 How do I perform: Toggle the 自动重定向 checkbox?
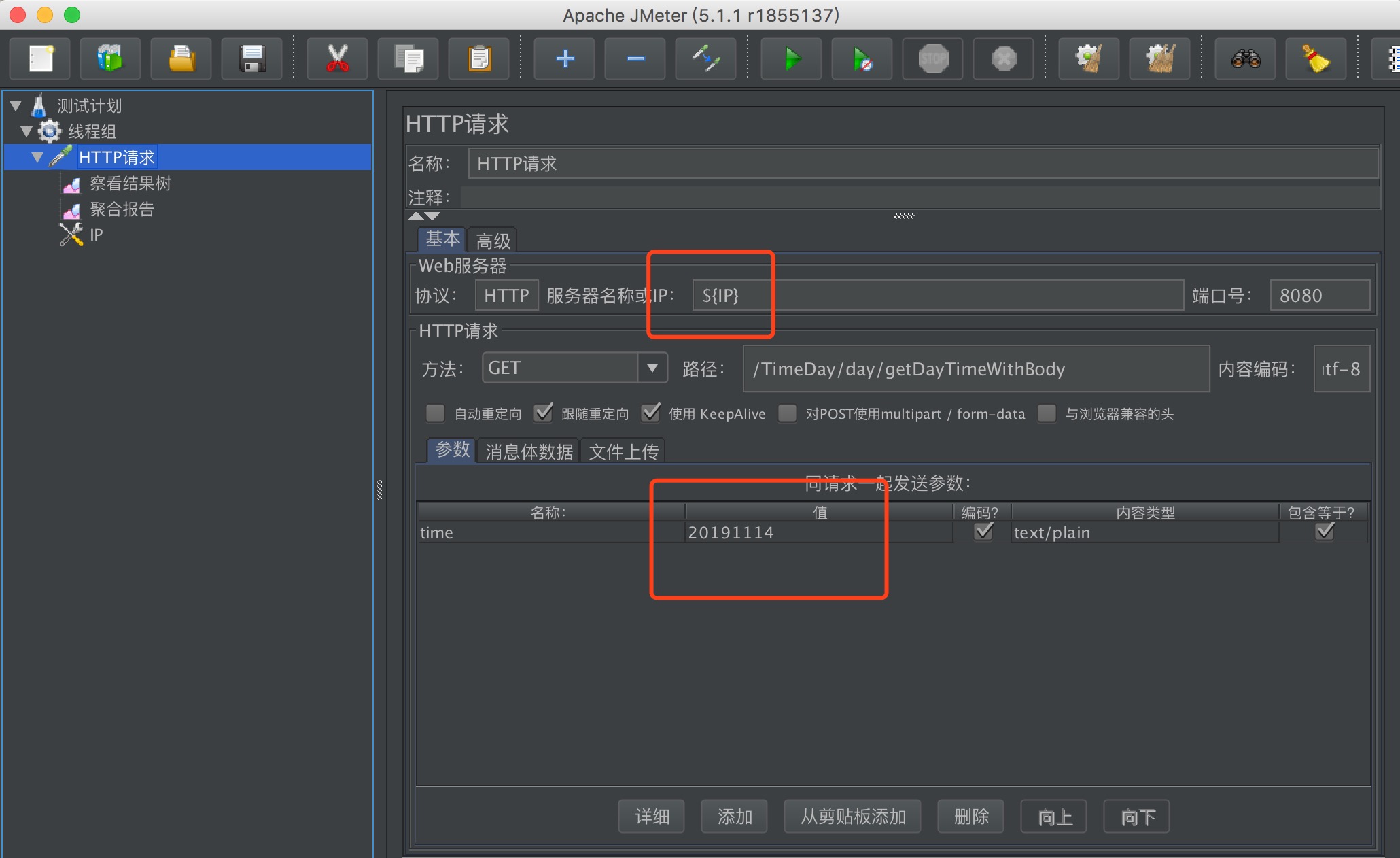pyautogui.click(x=435, y=413)
